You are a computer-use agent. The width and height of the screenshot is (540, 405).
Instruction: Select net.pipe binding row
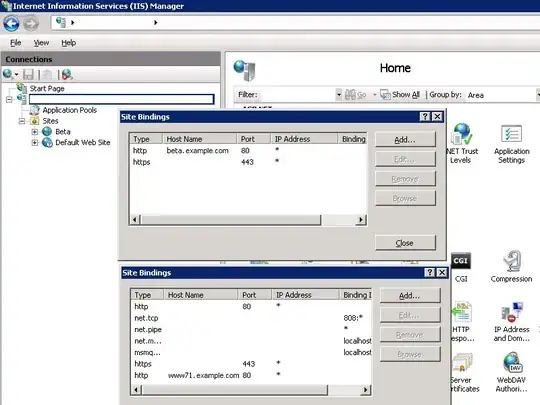[251, 329]
